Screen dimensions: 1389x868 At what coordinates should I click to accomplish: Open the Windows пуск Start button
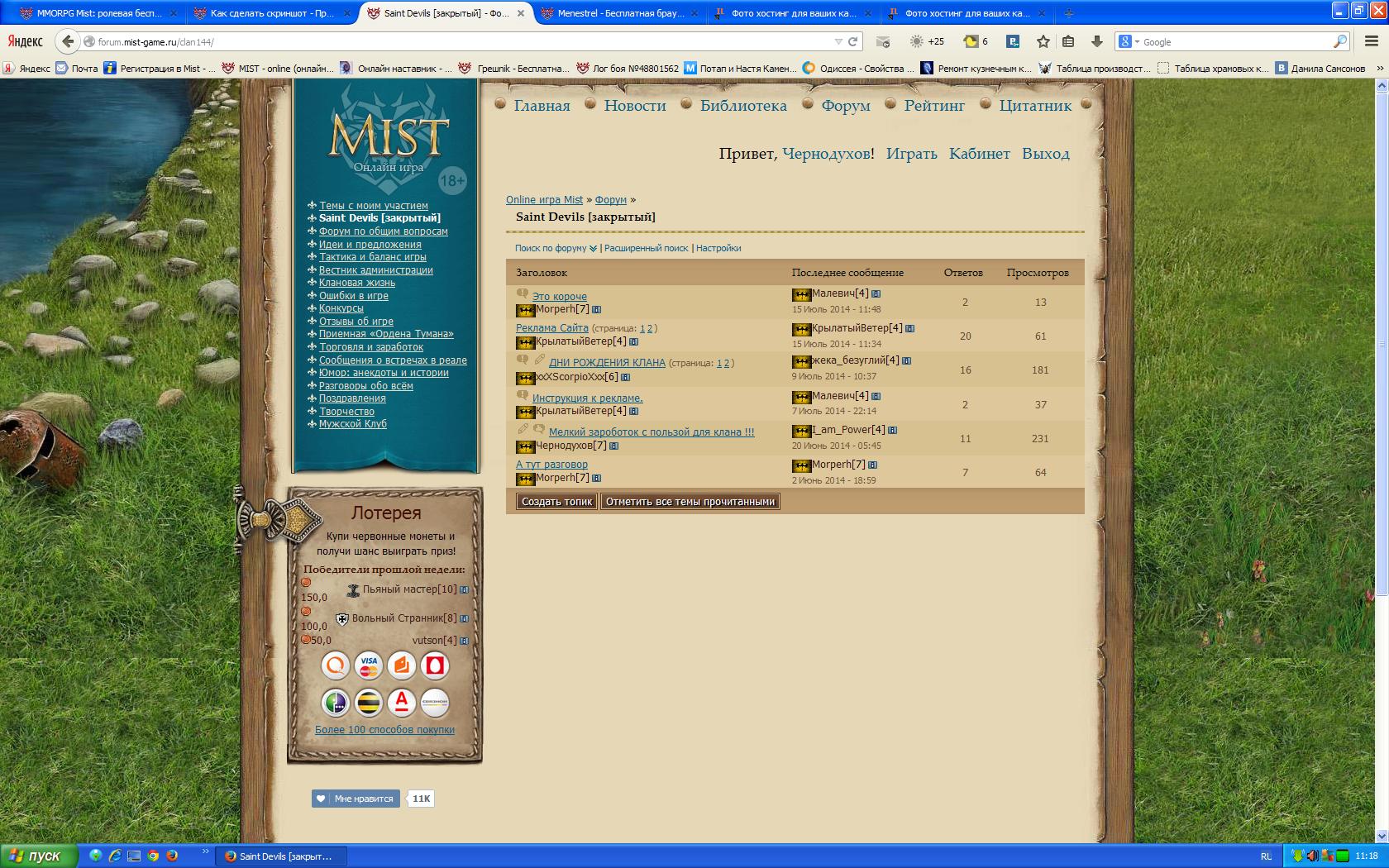click(x=39, y=856)
